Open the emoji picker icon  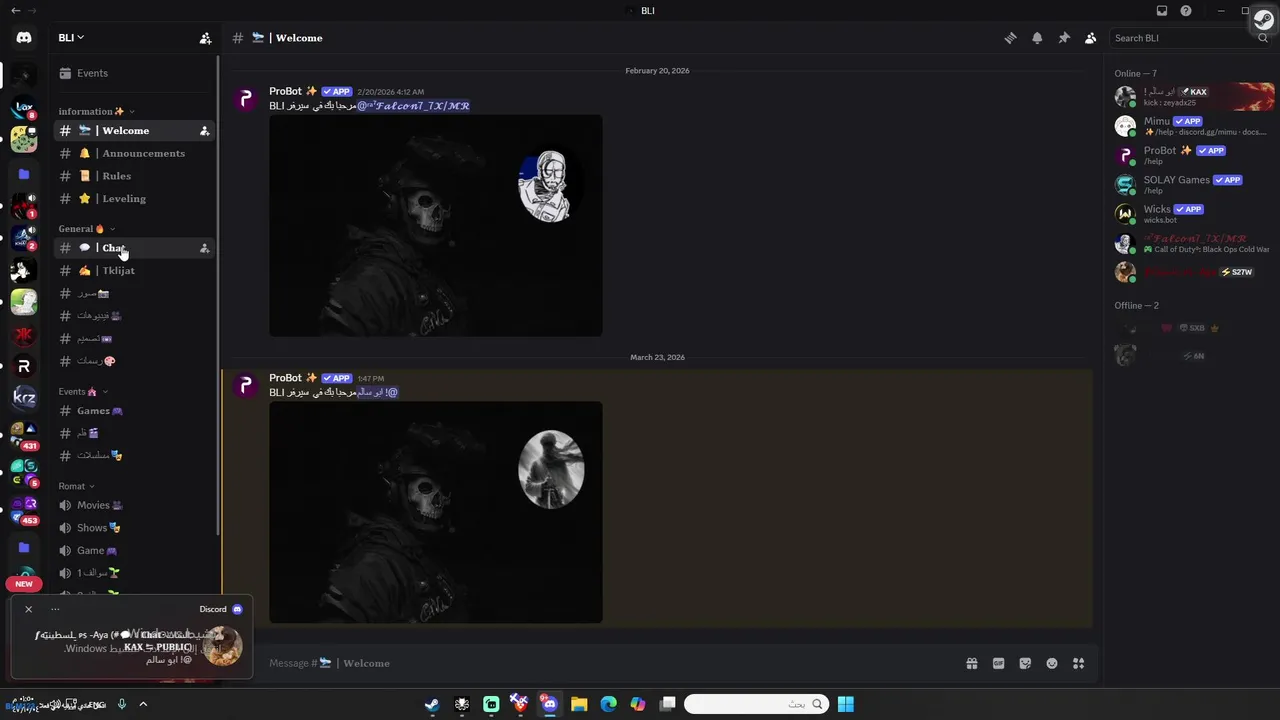[1052, 663]
